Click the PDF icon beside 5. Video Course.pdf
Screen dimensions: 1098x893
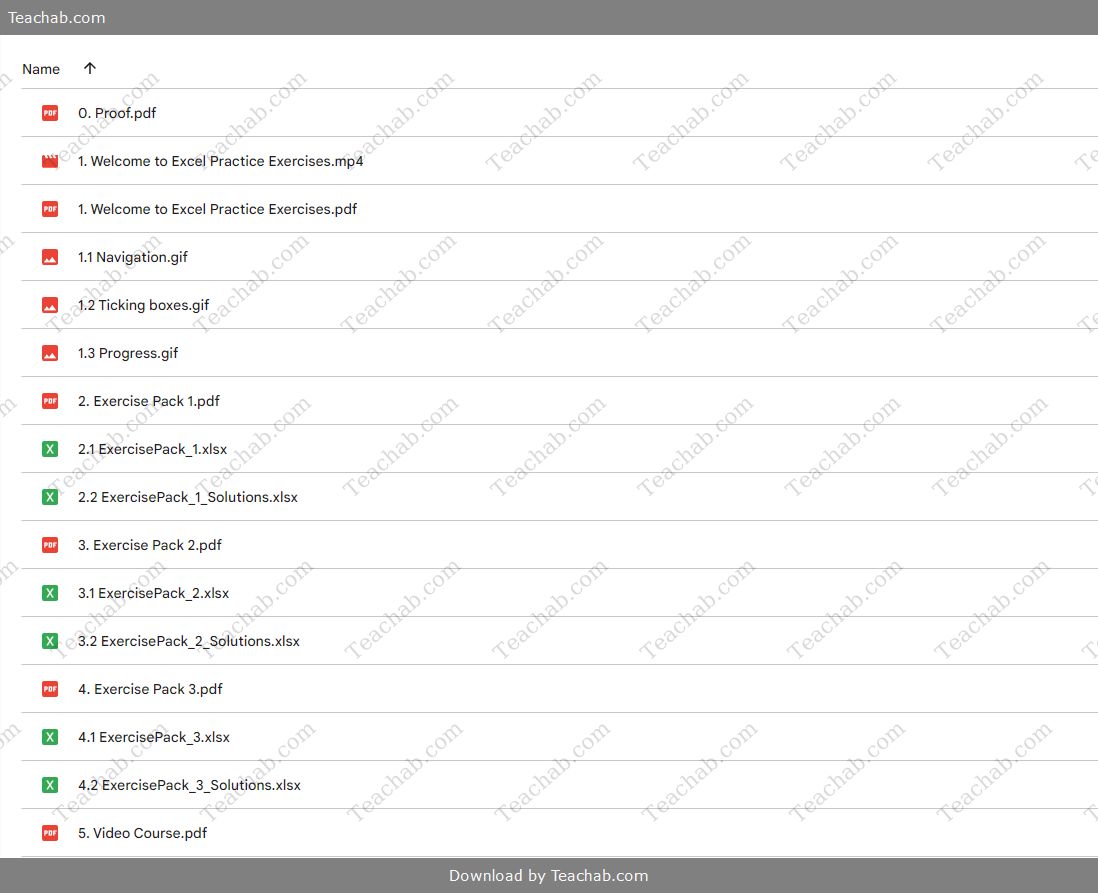50,833
